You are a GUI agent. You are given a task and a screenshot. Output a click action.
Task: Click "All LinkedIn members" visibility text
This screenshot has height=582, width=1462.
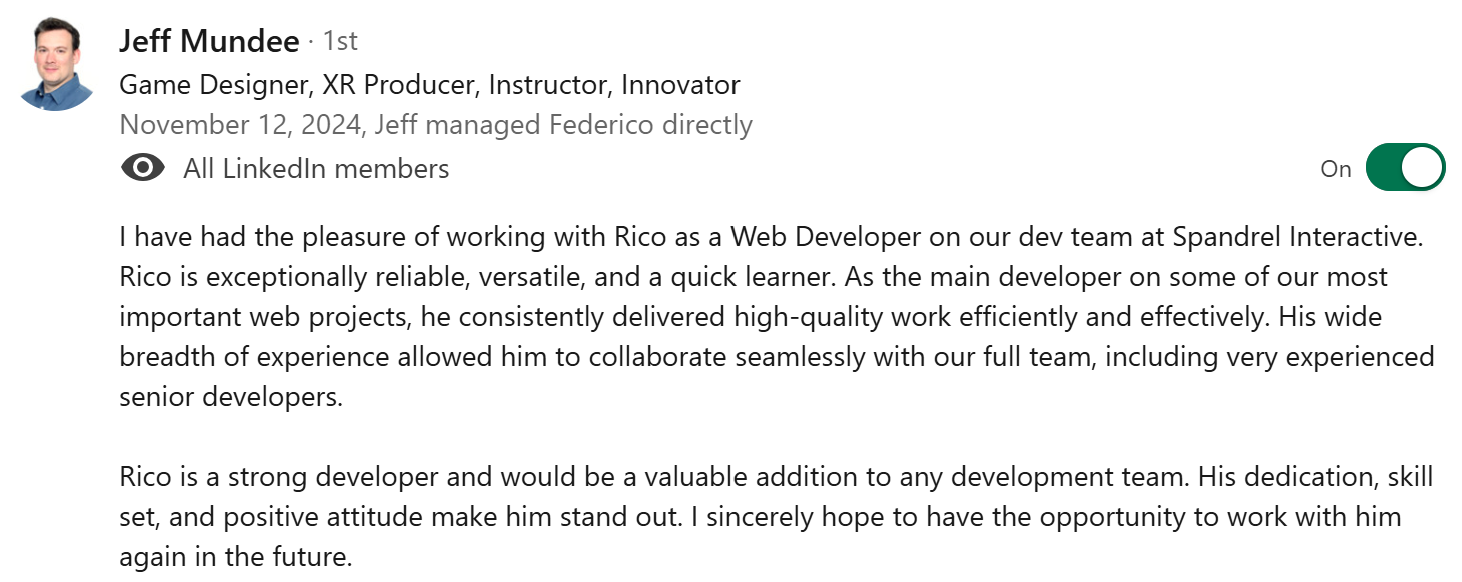pyautogui.click(x=316, y=169)
